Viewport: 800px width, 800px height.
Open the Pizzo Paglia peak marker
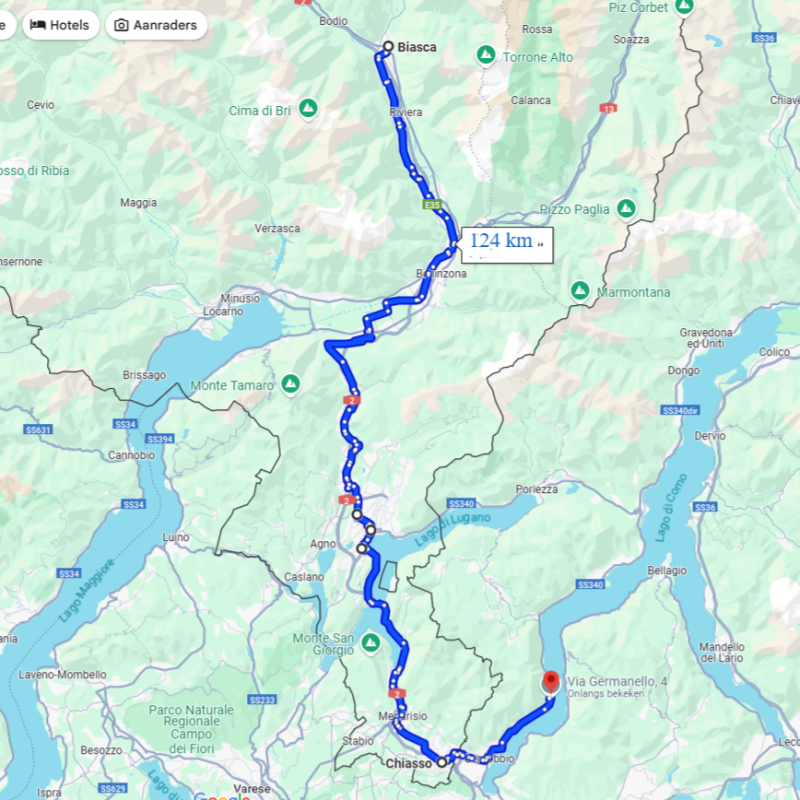tap(626, 208)
